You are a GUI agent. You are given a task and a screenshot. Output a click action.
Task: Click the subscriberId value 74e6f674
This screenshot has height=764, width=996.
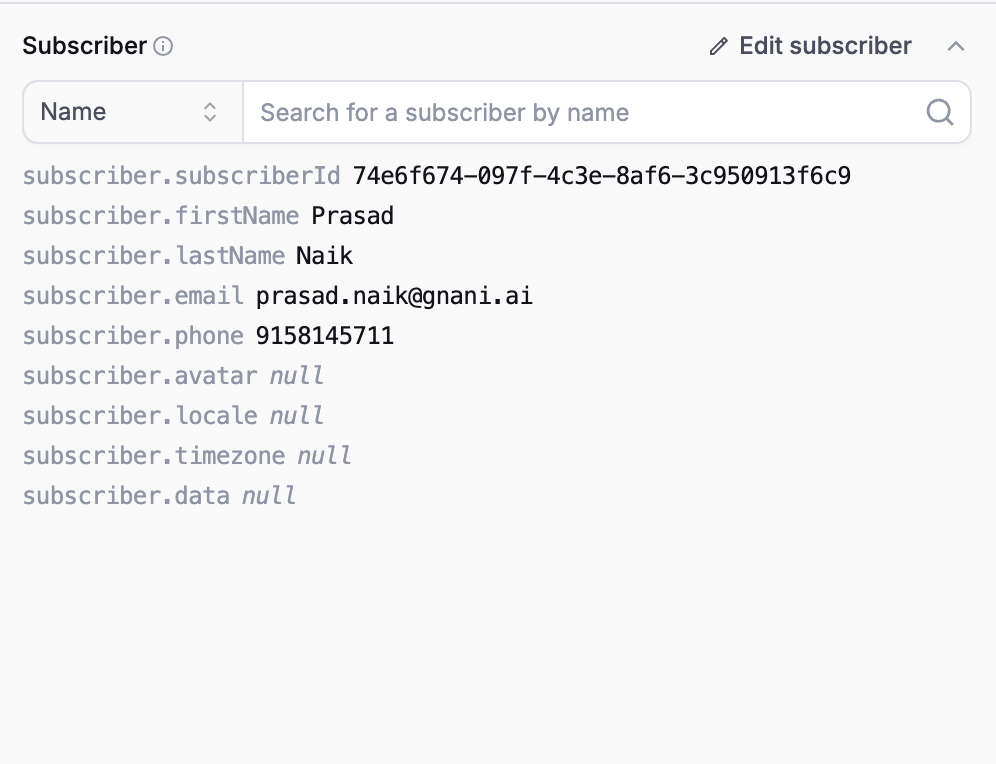(x=602, y=176)
